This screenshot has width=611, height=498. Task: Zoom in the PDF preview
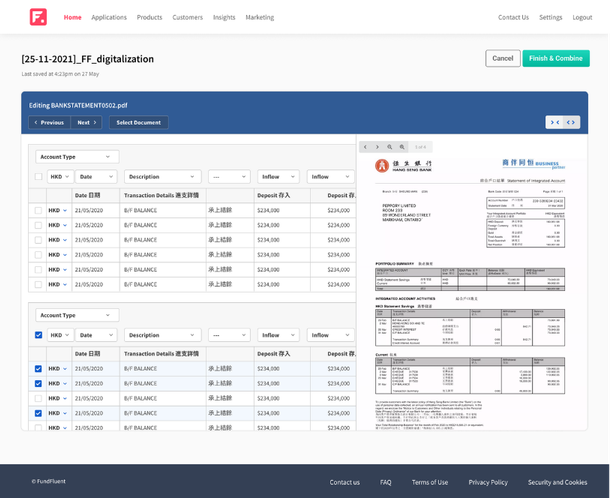click(402, 147)
